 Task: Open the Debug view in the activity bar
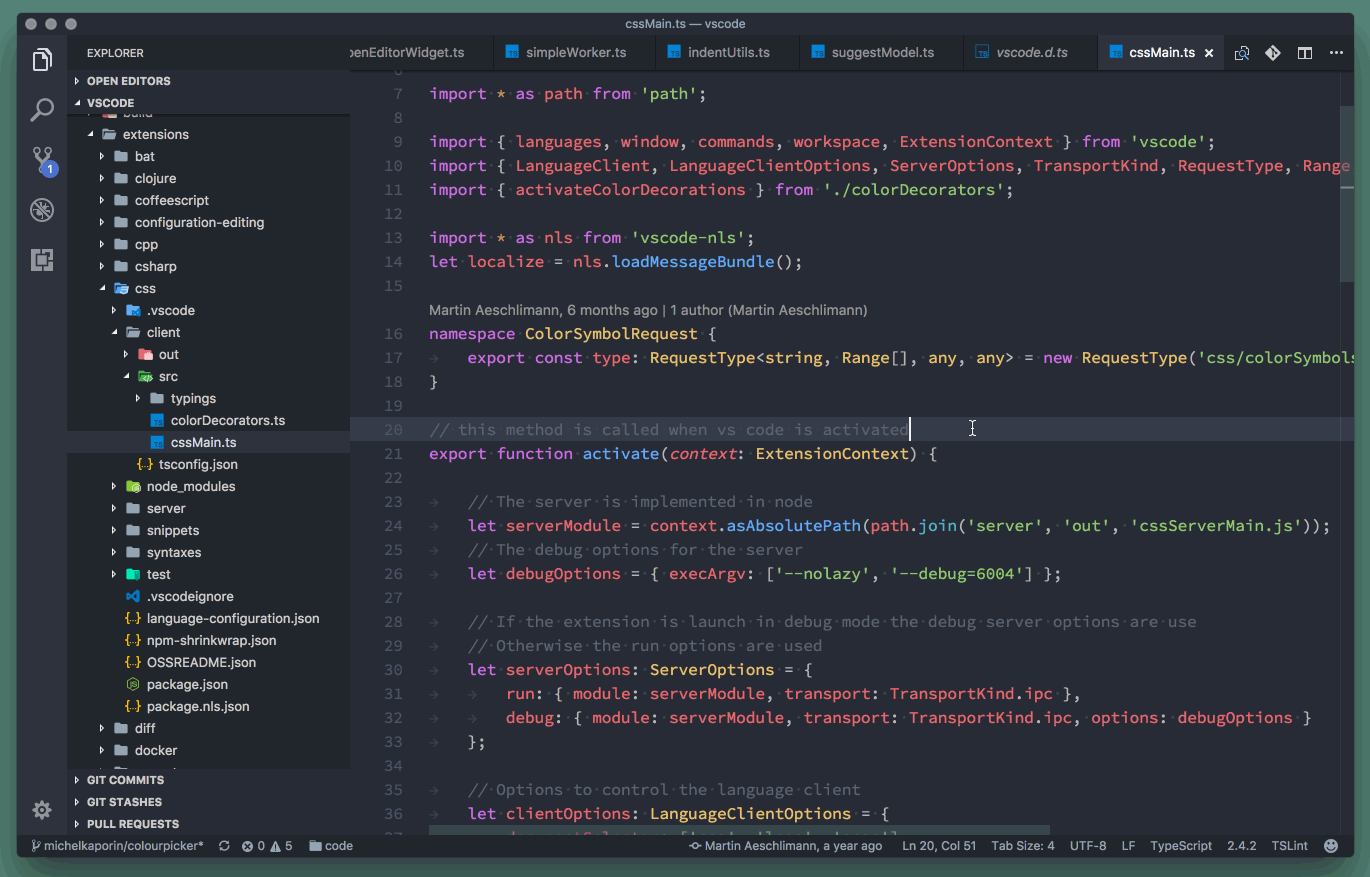click(x=42, y=210)
